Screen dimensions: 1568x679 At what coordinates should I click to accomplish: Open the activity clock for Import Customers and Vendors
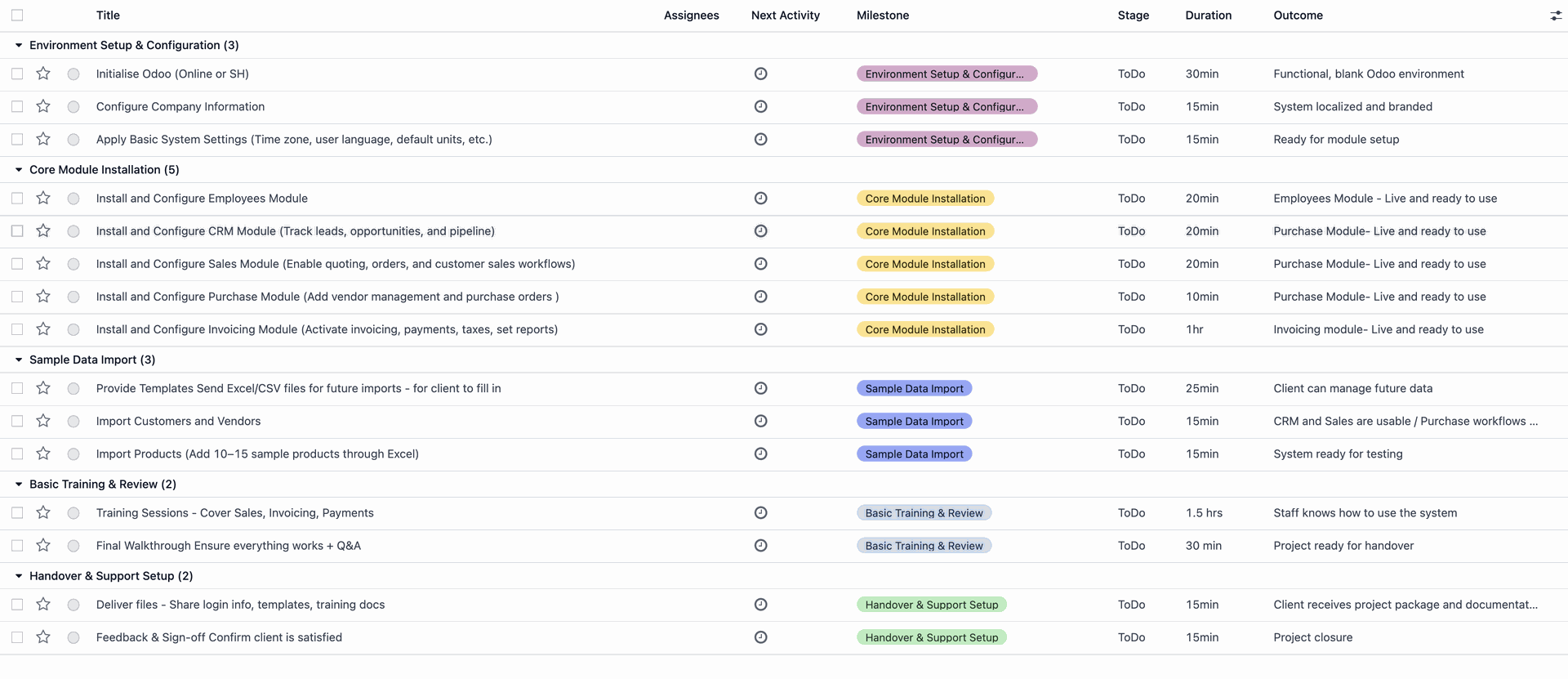(760, 421)
